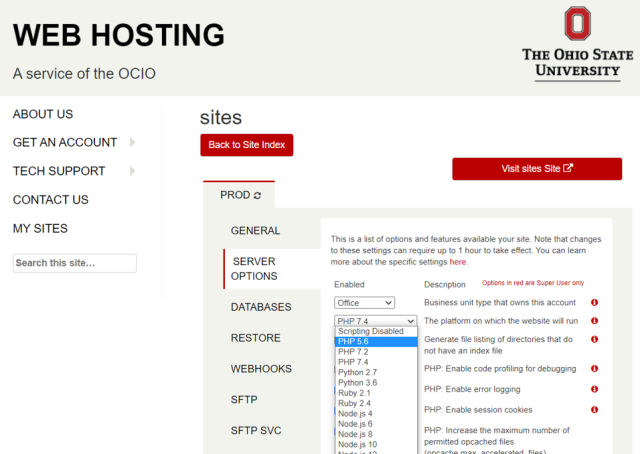The image size is (640, 454).
Task: Click Visit sites Site button
Action: 537,169
